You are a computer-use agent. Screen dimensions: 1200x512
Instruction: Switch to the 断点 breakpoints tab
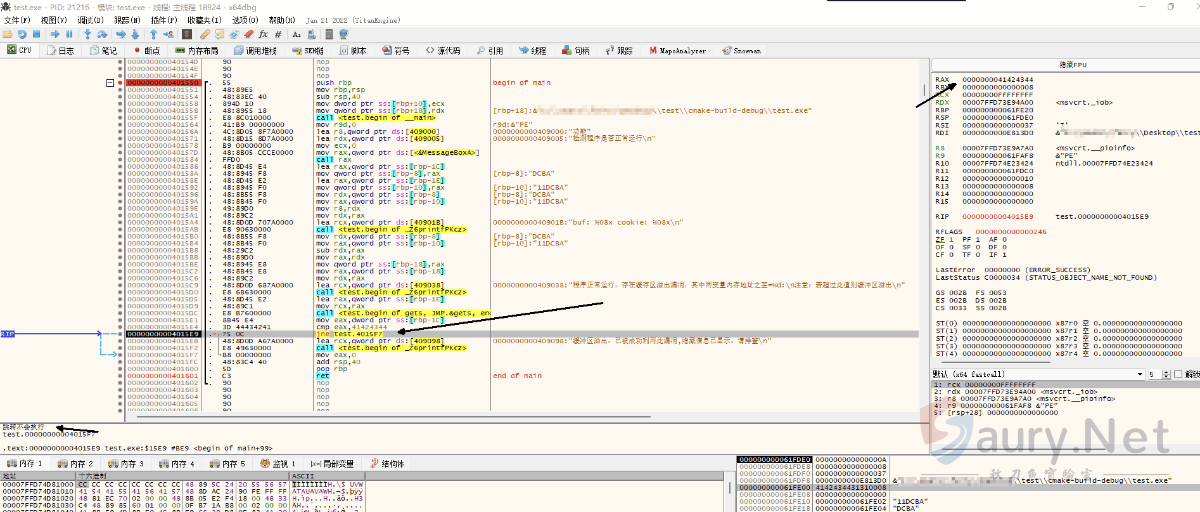click(146, 50)
